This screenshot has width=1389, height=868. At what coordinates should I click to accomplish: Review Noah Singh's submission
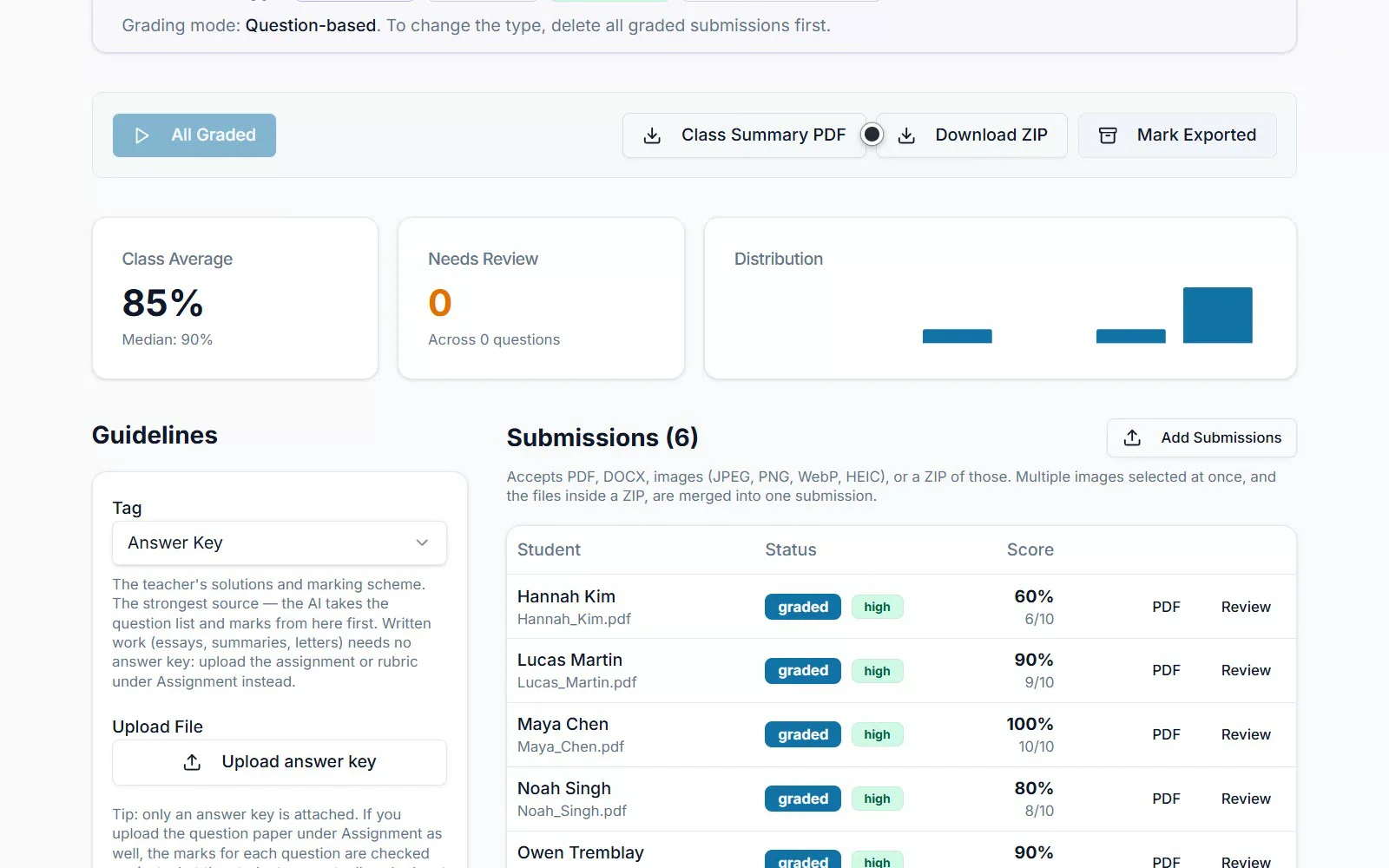1246,799
